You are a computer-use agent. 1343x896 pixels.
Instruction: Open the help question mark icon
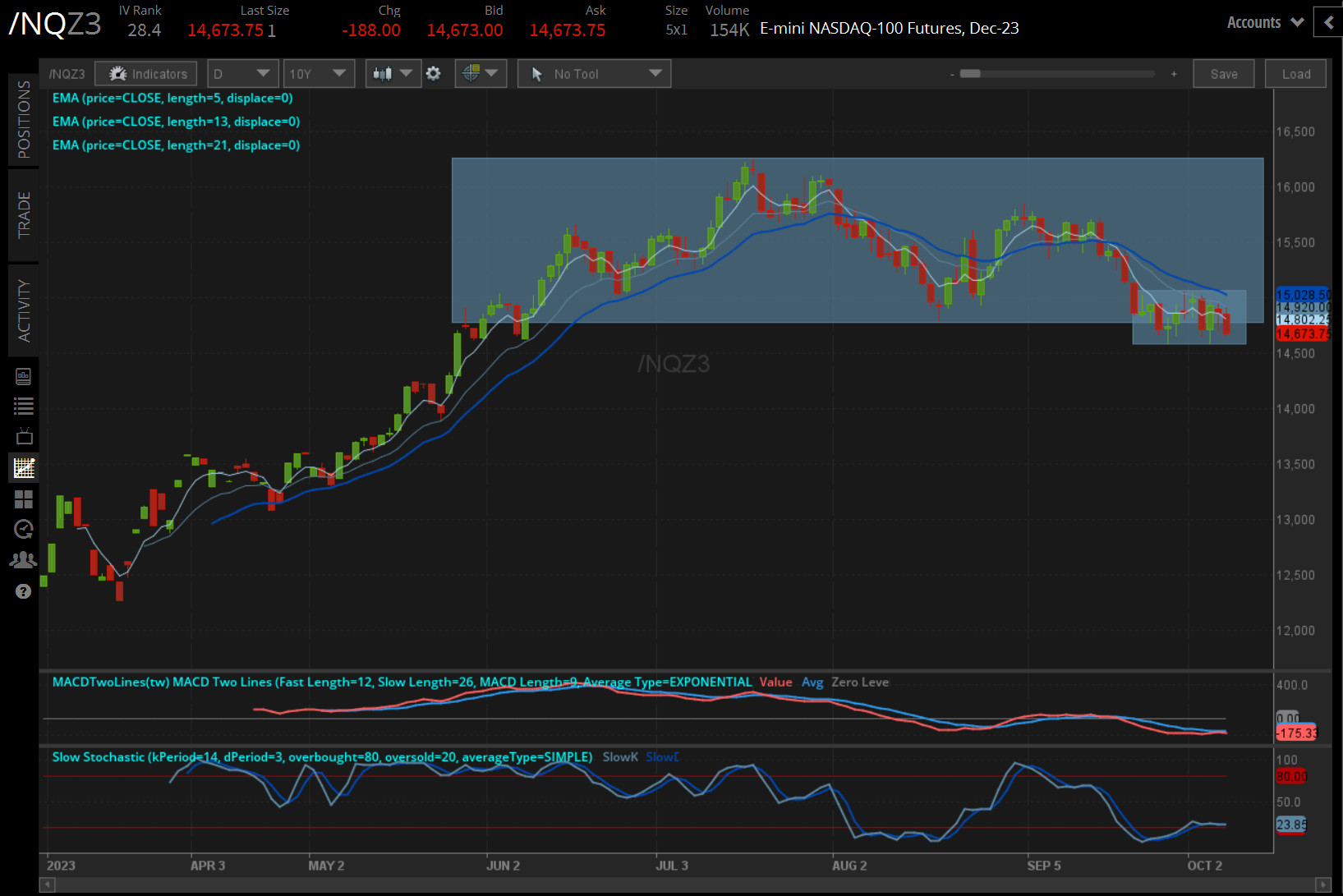click(x=24, y=591)
